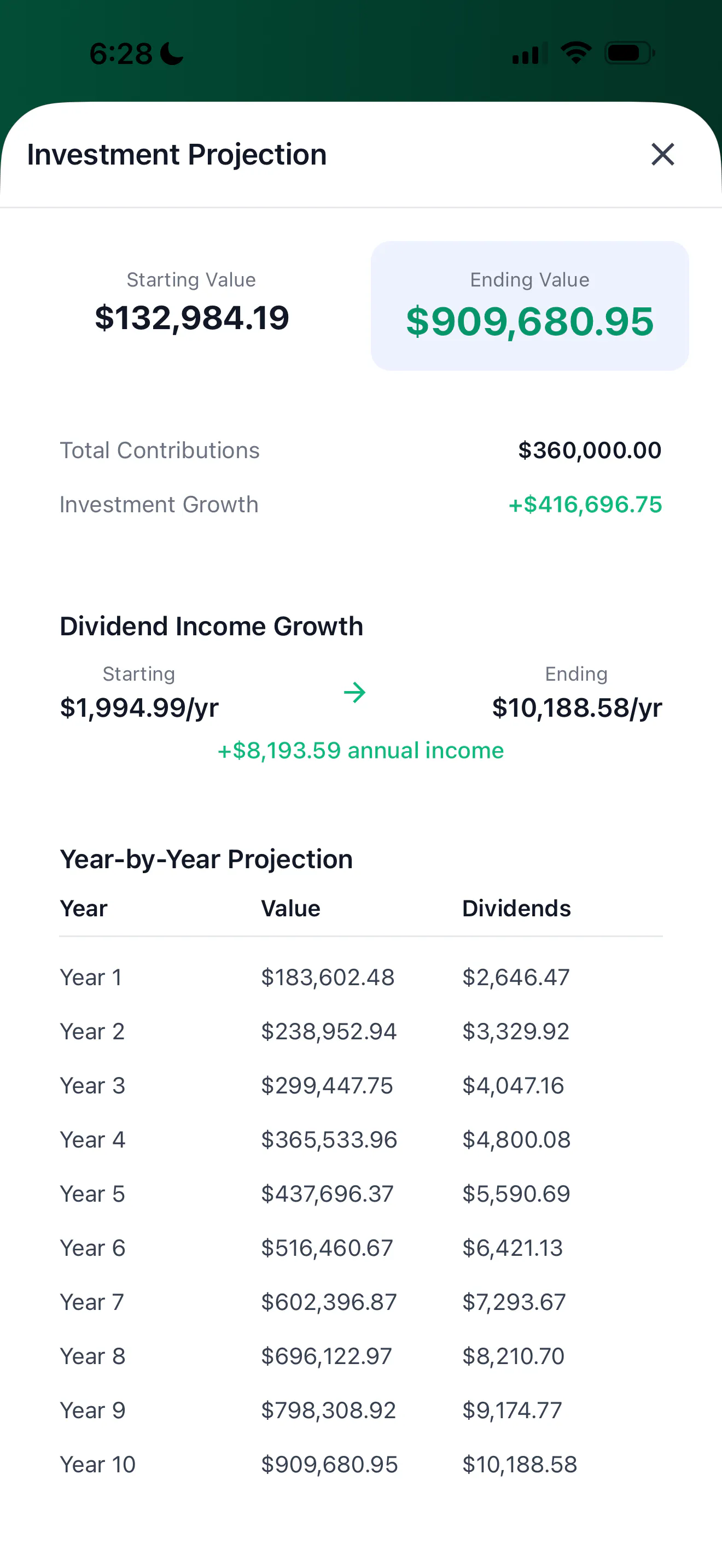The width and height of the screenshot is (722, 1568).
Task: Tap the Year column header
Action: [x=83, y=908]
